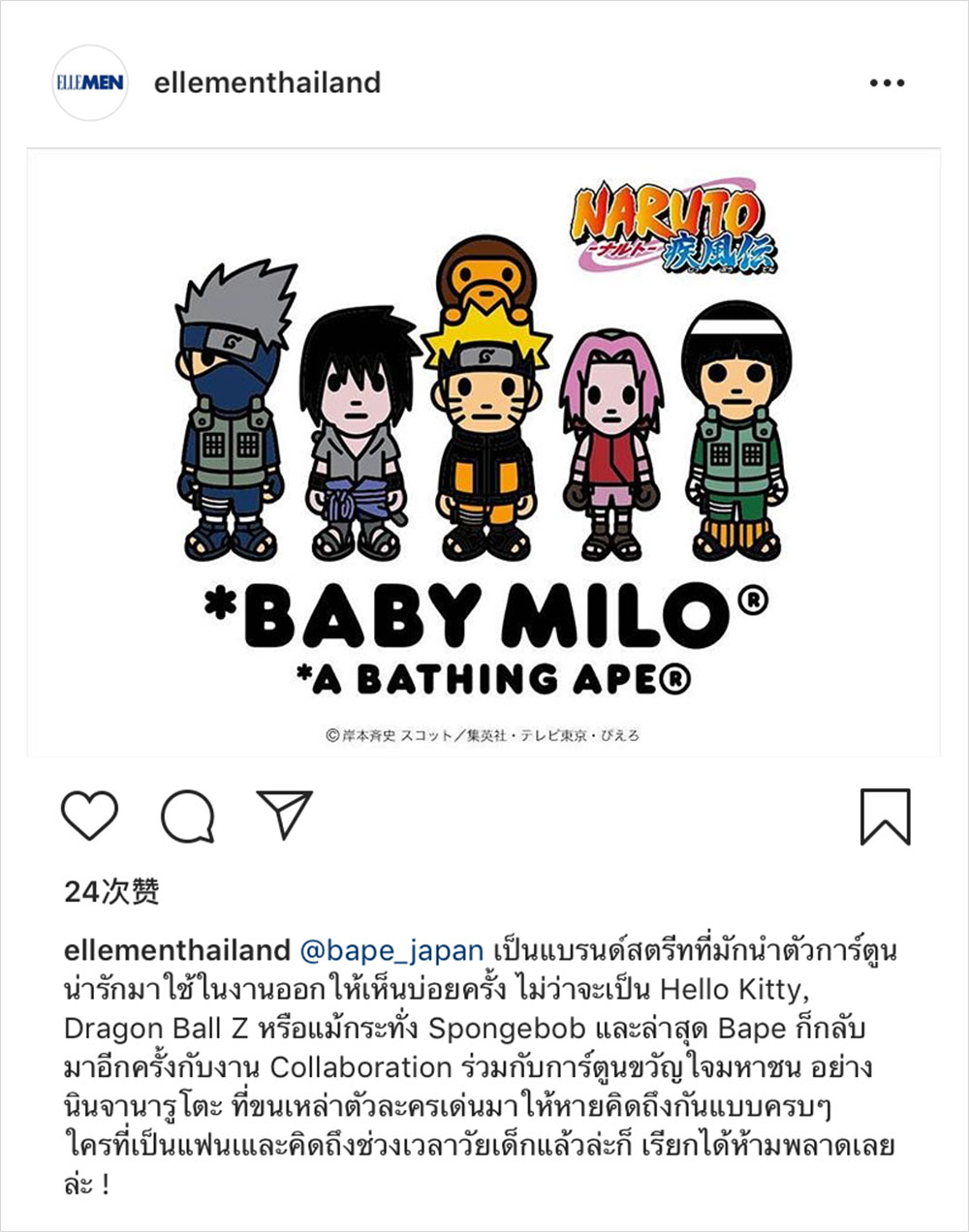Like the post with the heart icon
Image resolution: width=969 pixels, height=1232 pixels.
[x=89, y=816]
